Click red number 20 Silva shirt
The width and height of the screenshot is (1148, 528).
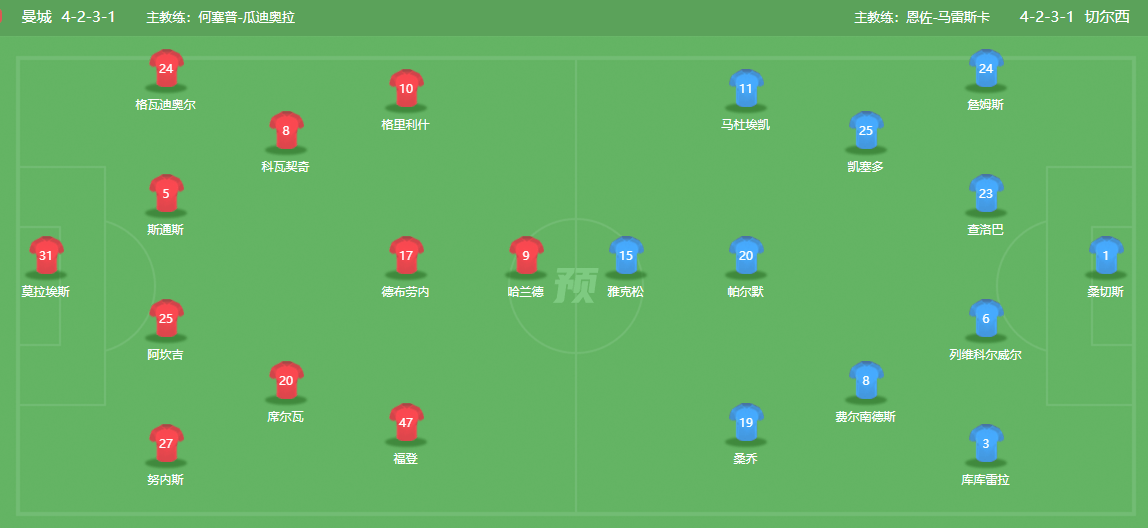pyautogui.click(x=286, y=381)
